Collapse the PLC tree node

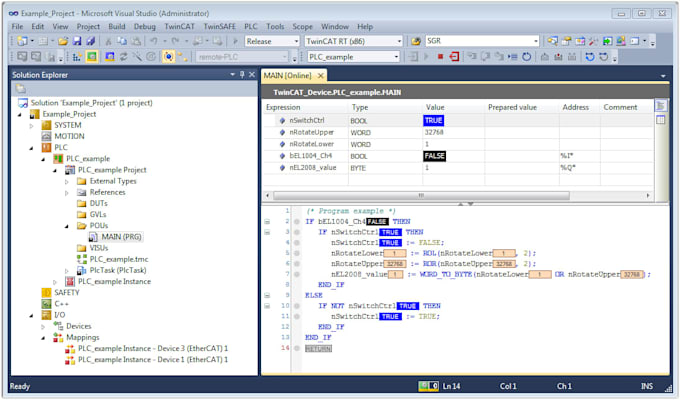point(31,148)
